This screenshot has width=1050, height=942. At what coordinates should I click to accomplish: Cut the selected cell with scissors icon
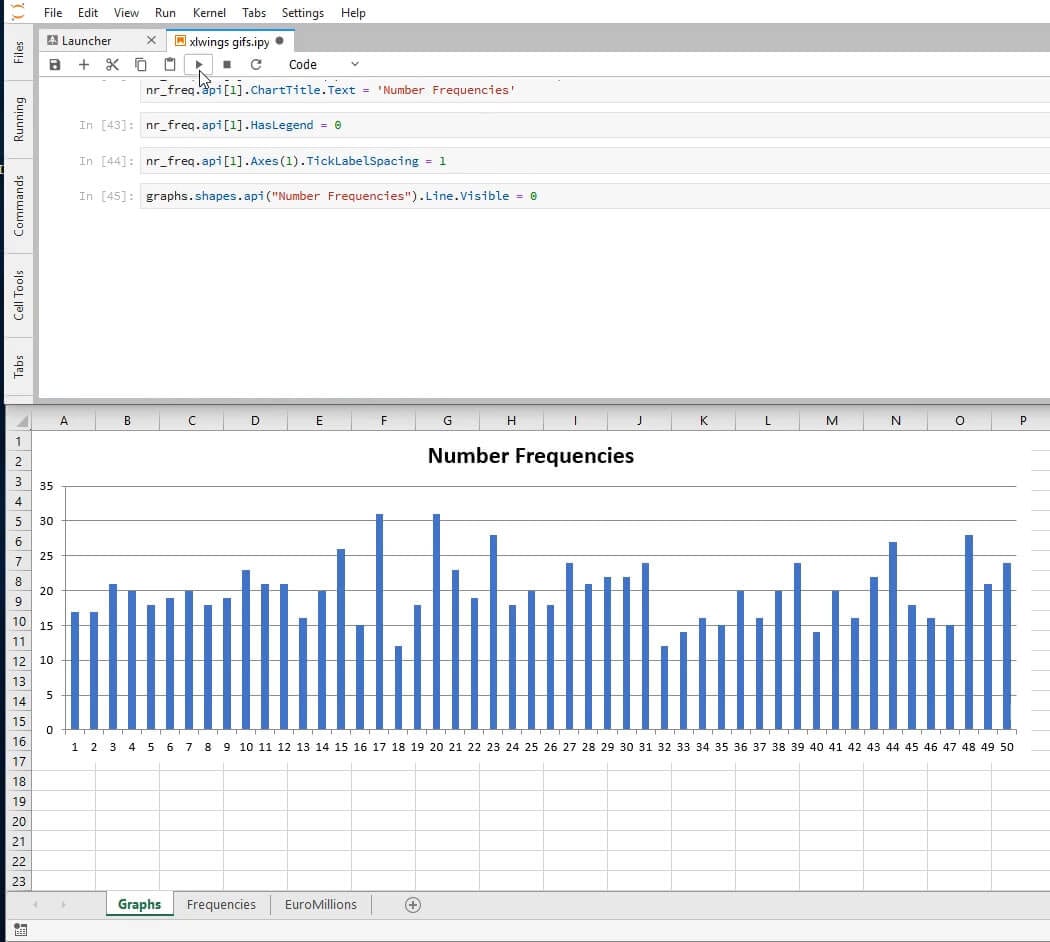pyautogui.click(x=112, y=65)
